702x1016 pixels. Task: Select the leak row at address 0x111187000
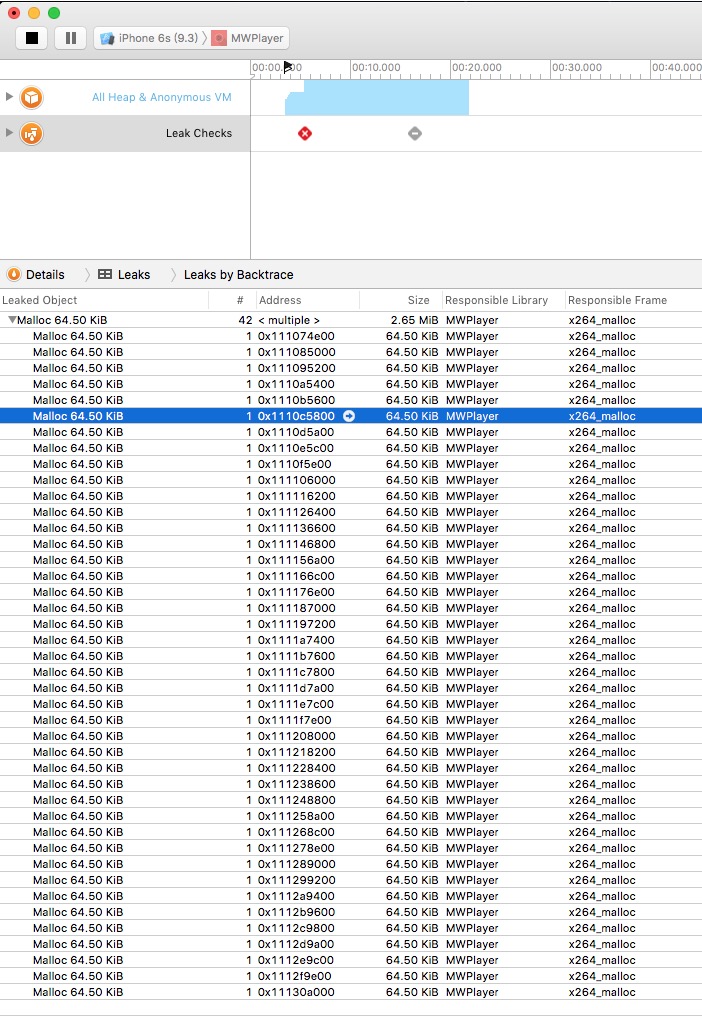[x=351, y=608]
